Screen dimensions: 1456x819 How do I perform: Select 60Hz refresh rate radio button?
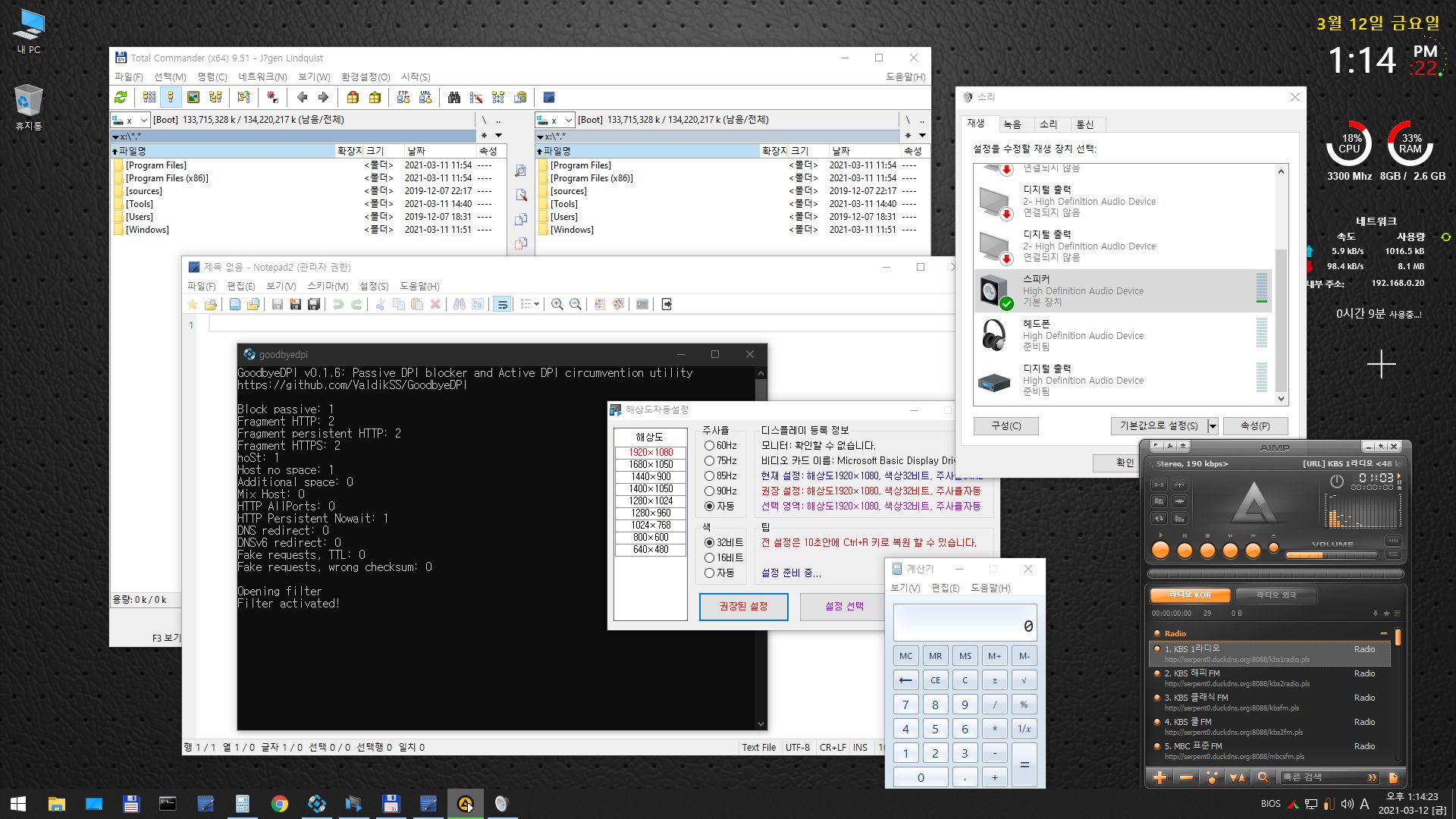[720, 446]
